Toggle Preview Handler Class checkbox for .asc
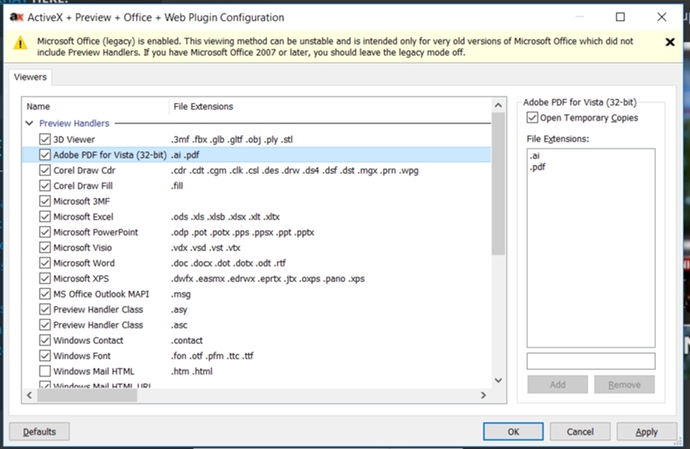The height and width of the screenshot is (449, 690). [x=44, y=325]
